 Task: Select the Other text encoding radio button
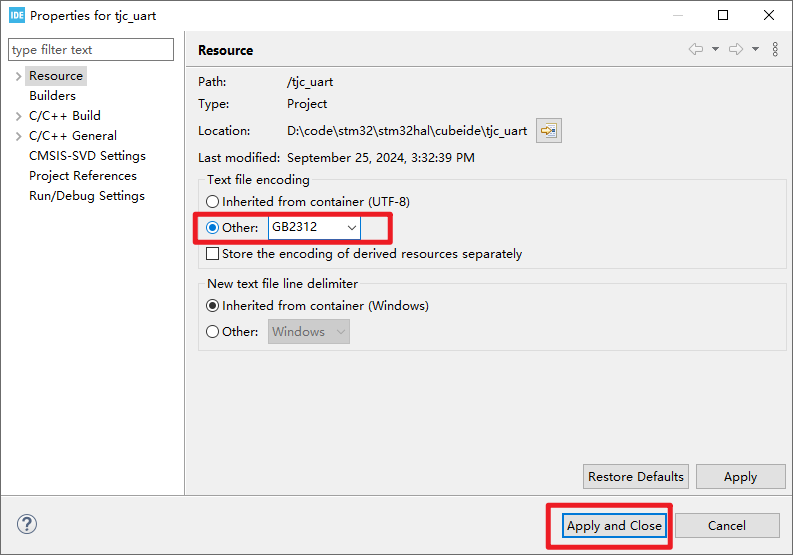tap(212, 228)
